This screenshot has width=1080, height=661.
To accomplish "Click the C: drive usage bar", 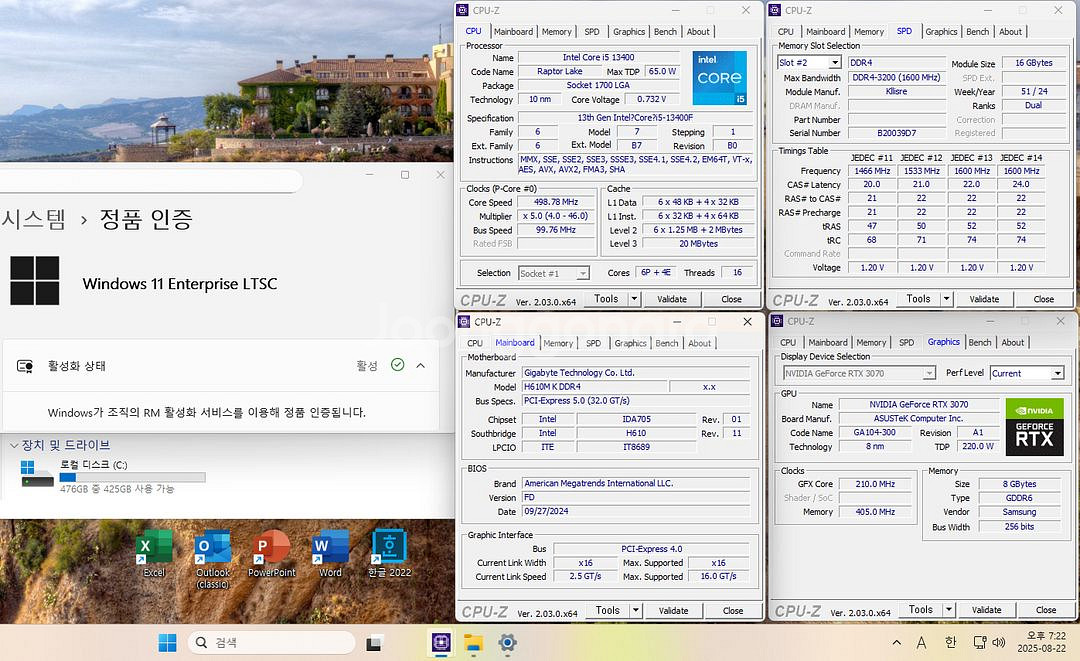I will 132,477.
